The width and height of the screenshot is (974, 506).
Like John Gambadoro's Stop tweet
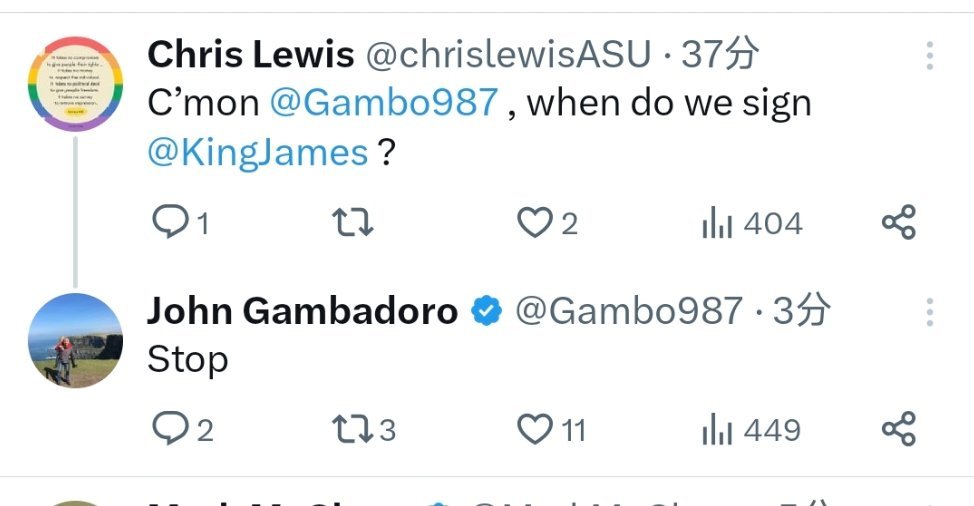tap(552, 430)
